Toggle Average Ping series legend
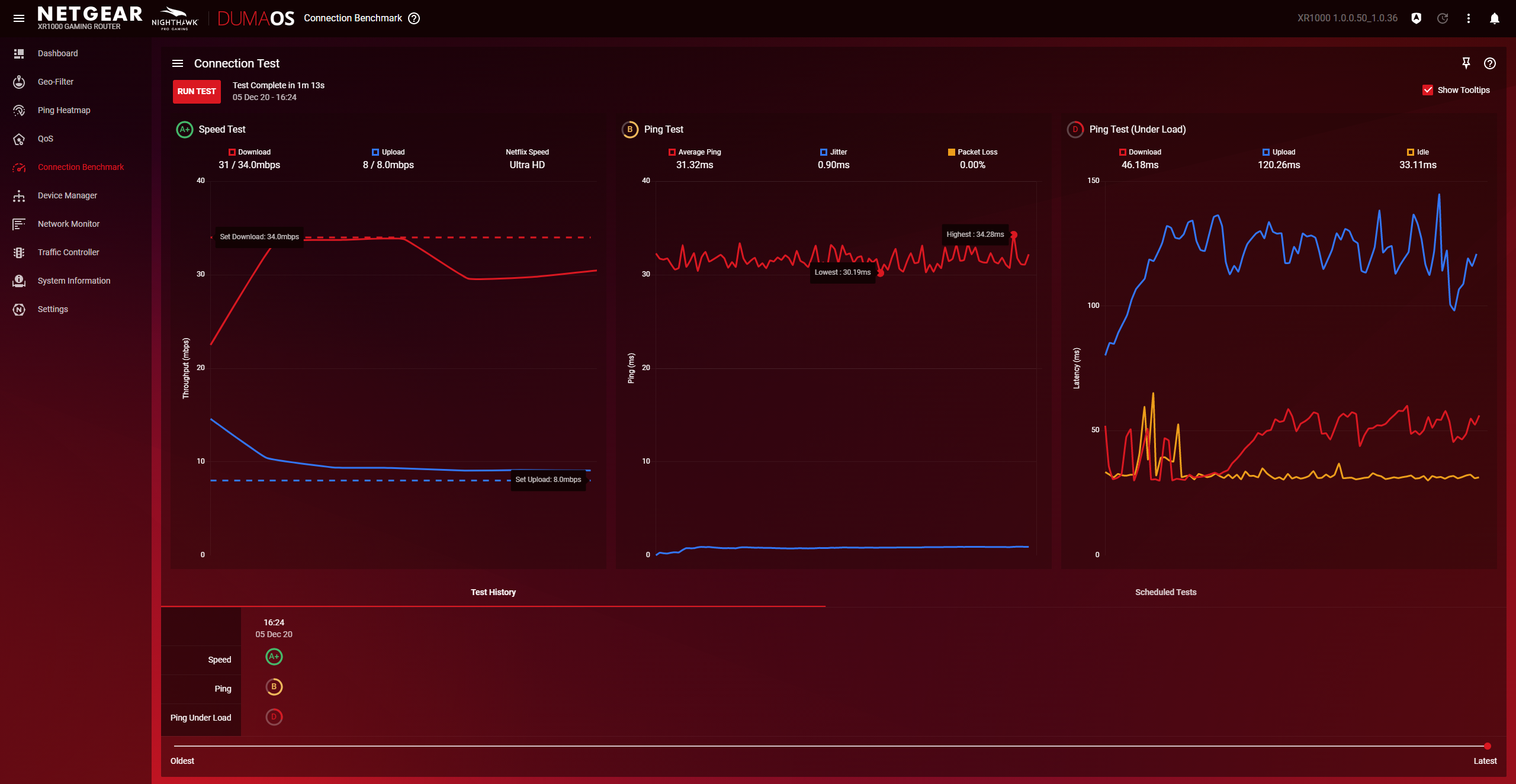This screenshot has width=1516, height=784. tap(694, 152)
